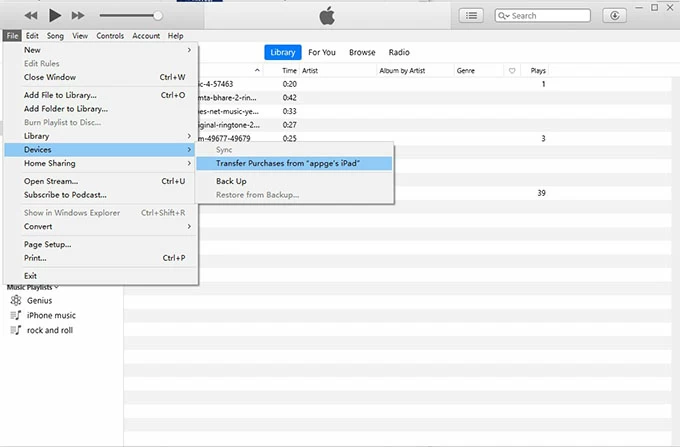This screenshot has width=680, height=447.
Task: Adjust the volume slider knob
Action: (157, 16)
